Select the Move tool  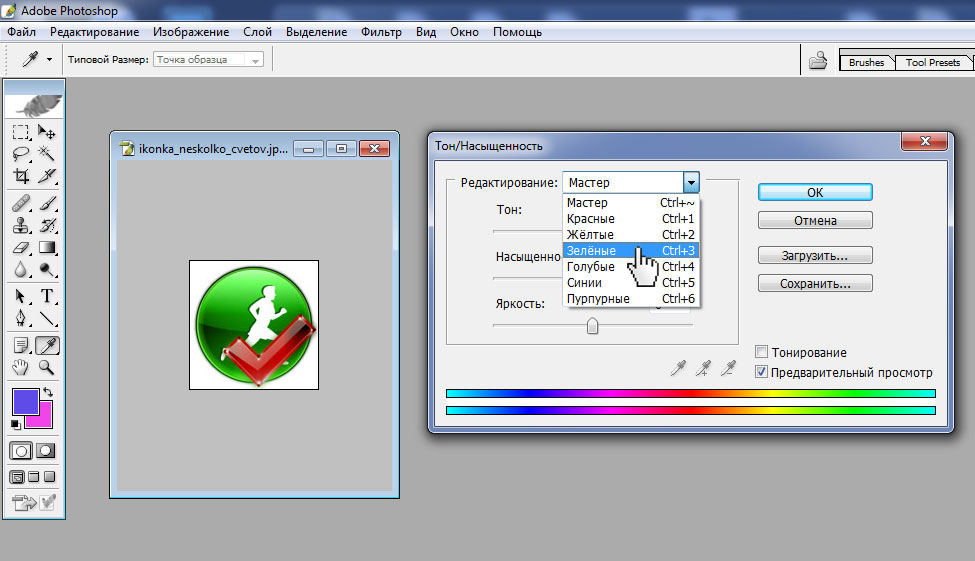pos(47,132)
